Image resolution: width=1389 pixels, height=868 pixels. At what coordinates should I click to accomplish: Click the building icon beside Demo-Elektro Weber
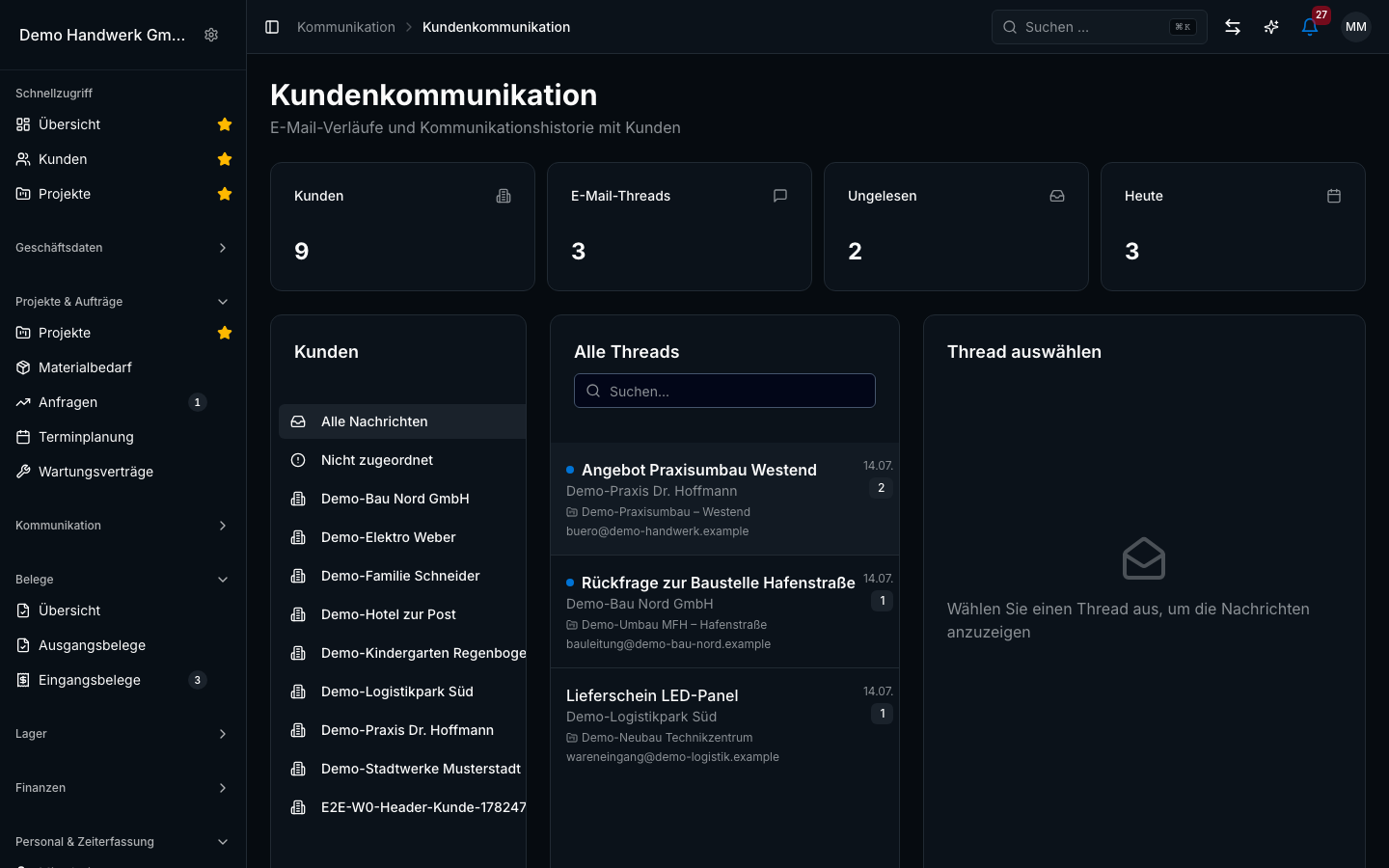point(298,537)
